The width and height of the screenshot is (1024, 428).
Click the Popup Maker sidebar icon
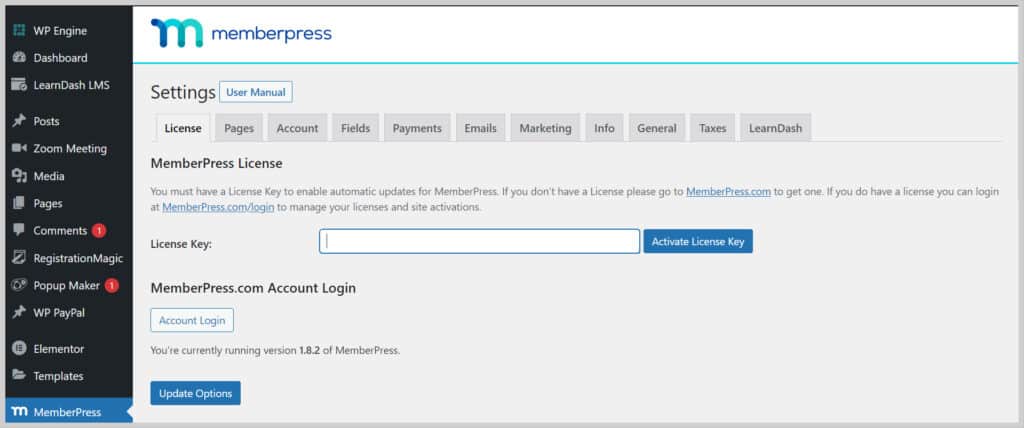19,286
